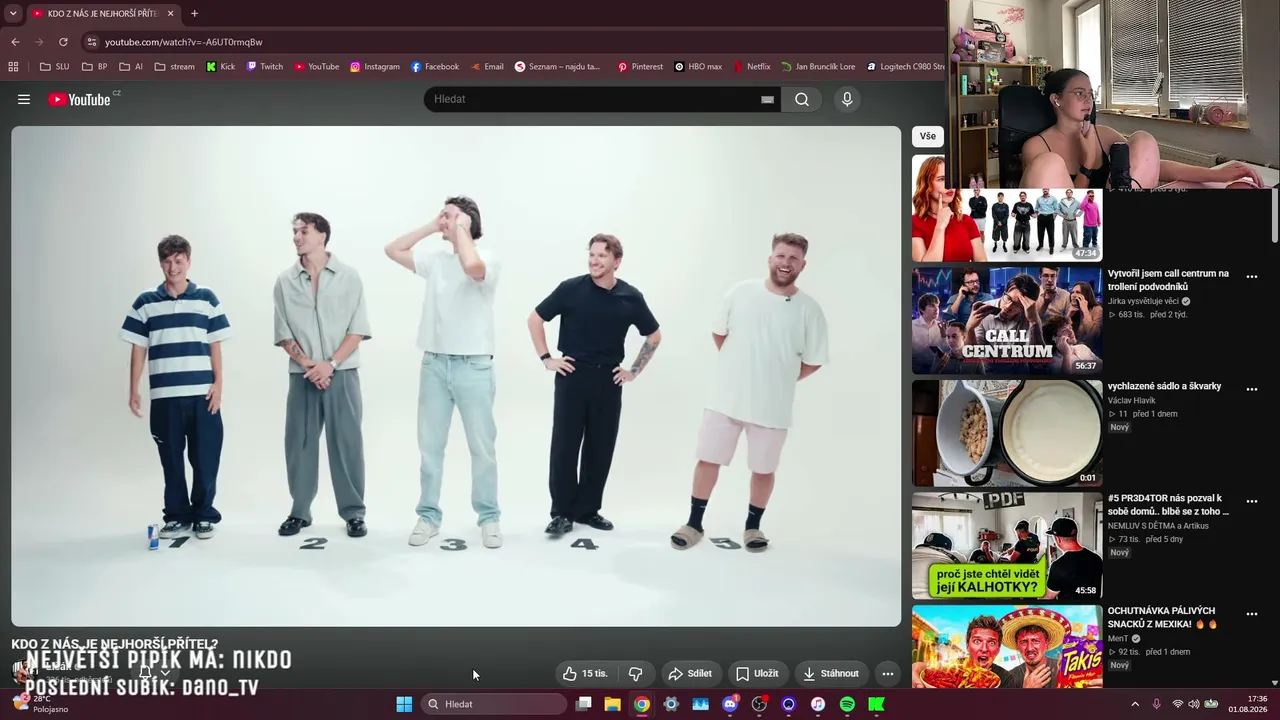1280x720 pixels.
Task: Click the address bar URL
Action: pyautogui.click(x=183, y=42)
